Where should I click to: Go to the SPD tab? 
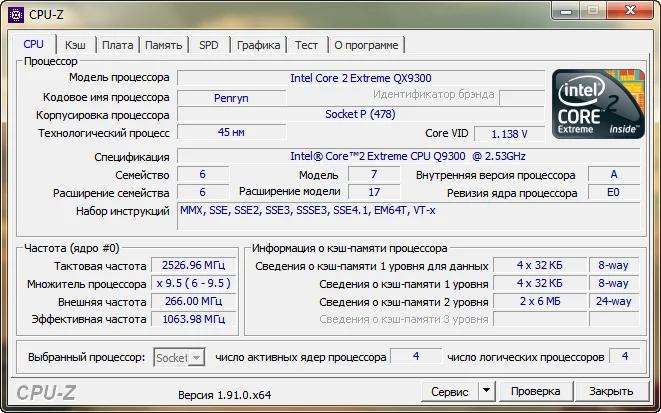click(x=209, y=45)
